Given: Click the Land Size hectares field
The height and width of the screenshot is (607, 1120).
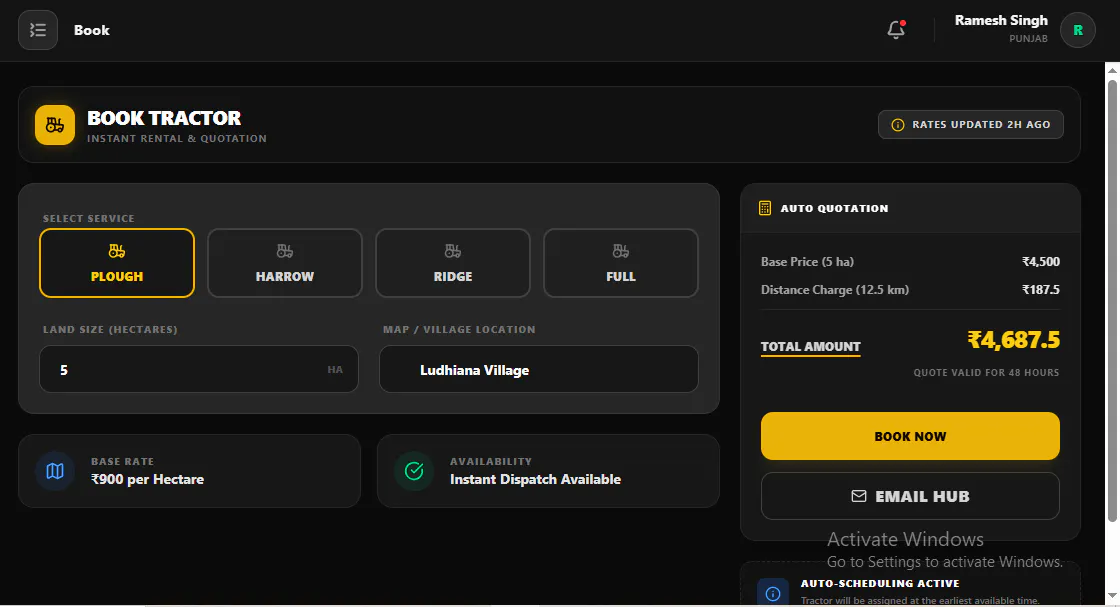Looking at the screenshot, I should coord(199,369).
